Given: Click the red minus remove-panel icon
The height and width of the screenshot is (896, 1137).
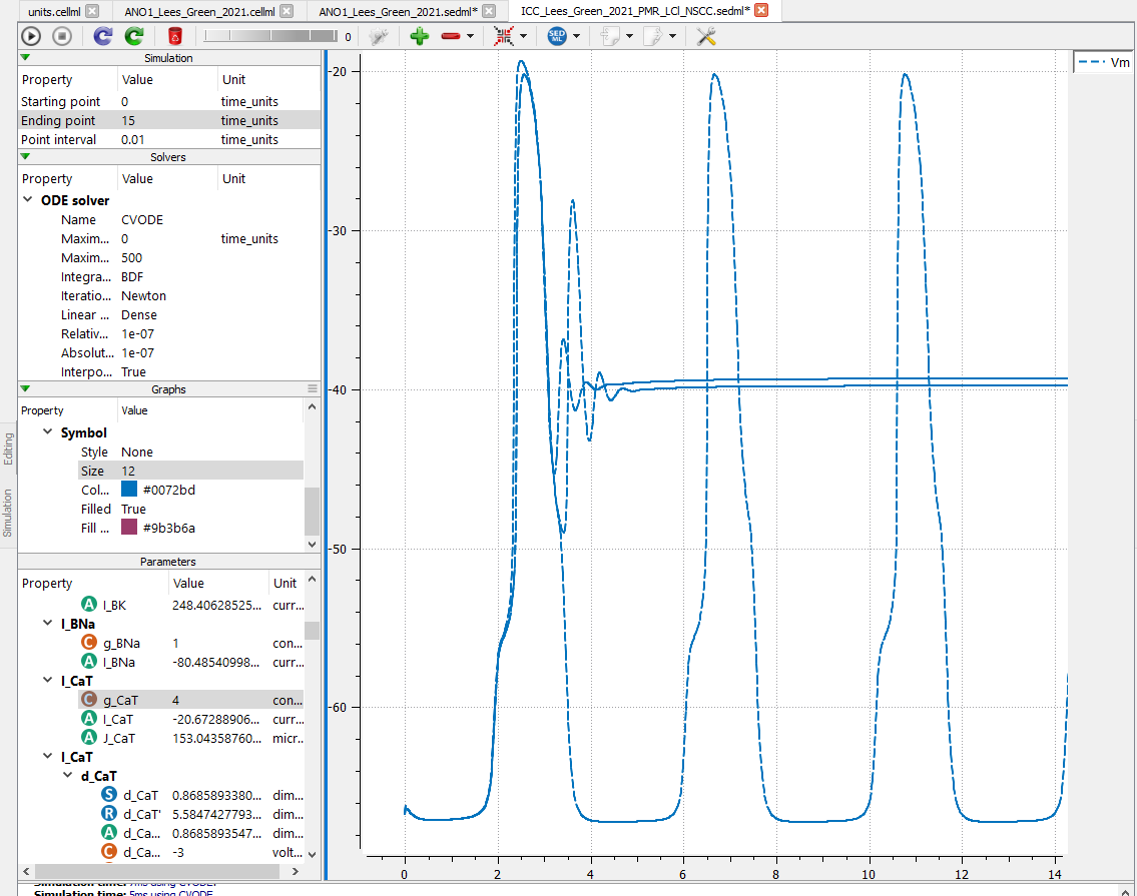Looking at the screenshot, I should point(450,36).
